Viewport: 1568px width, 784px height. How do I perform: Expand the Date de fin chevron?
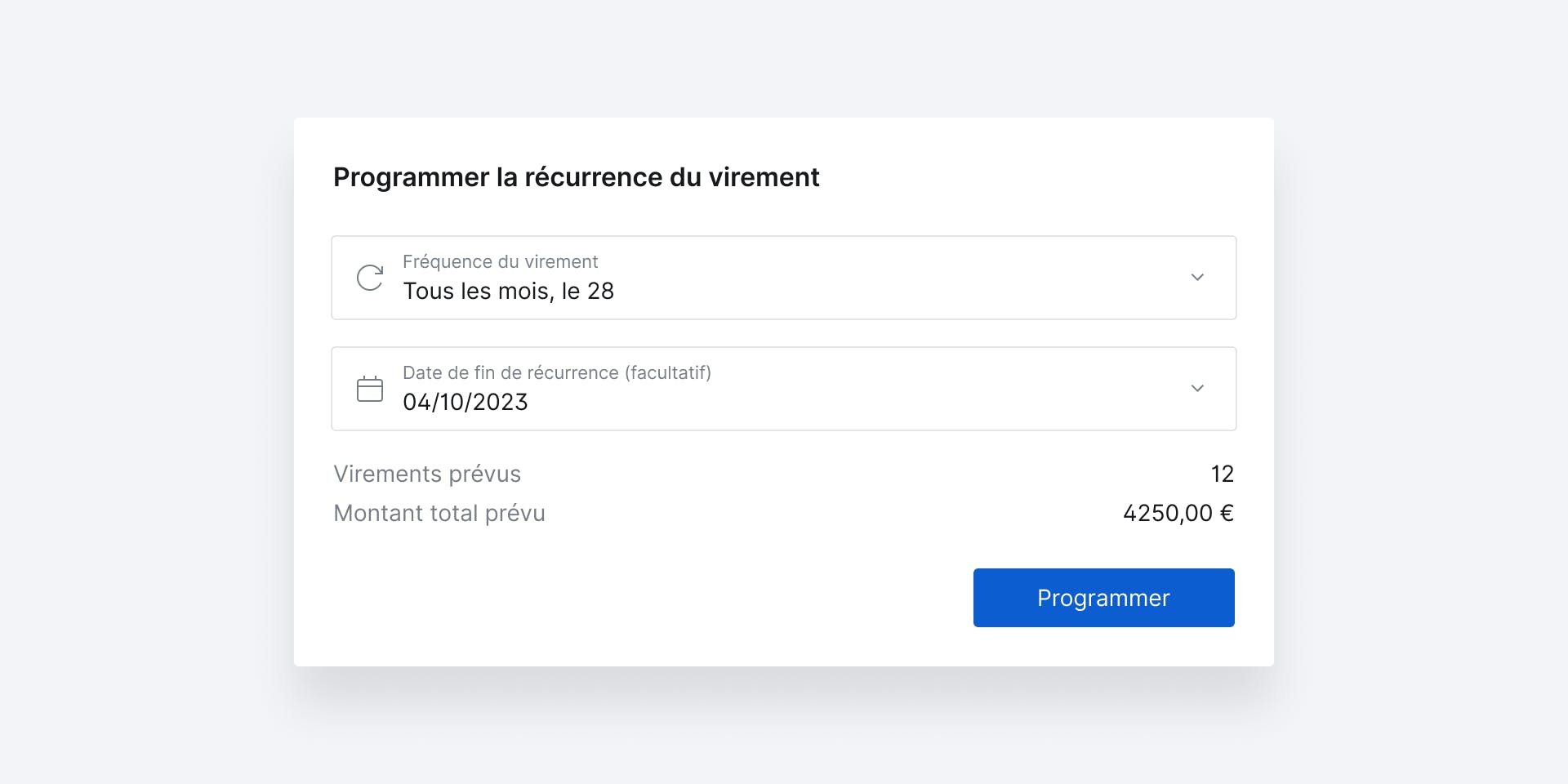pyautogui.click(x=1197, y=389)
